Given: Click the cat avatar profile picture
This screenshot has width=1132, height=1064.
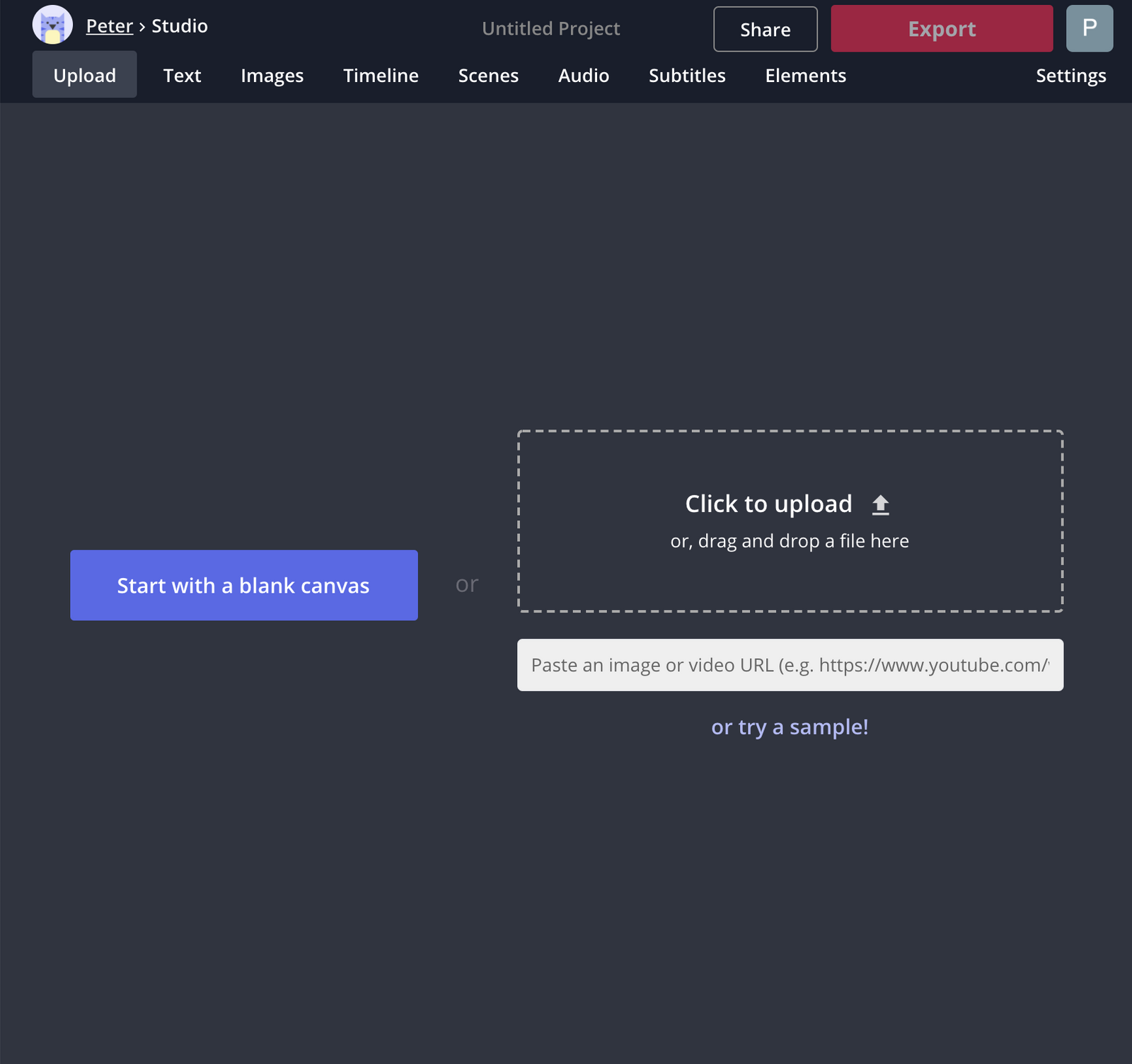Looking at the screenshot, I should click(x=53, y=24).
